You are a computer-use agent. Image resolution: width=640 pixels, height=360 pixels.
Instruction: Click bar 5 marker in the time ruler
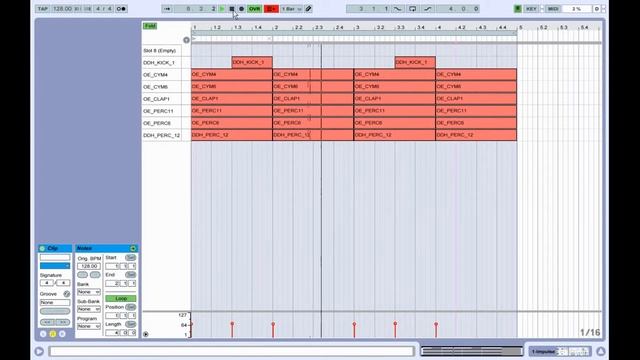[520, 27]
